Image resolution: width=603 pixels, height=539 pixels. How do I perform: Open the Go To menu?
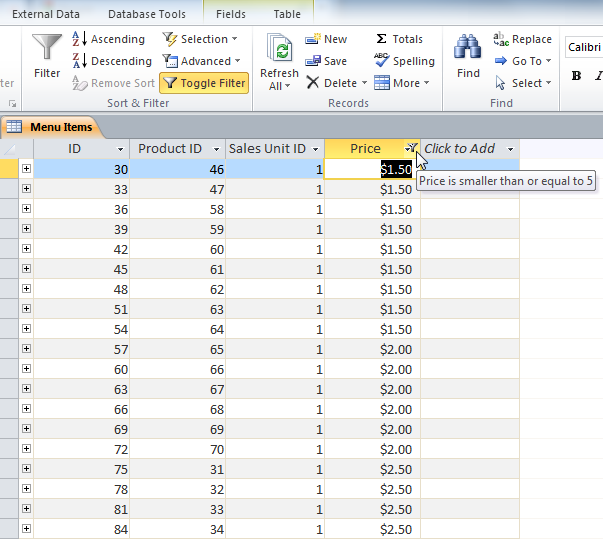tap(523, 61)
